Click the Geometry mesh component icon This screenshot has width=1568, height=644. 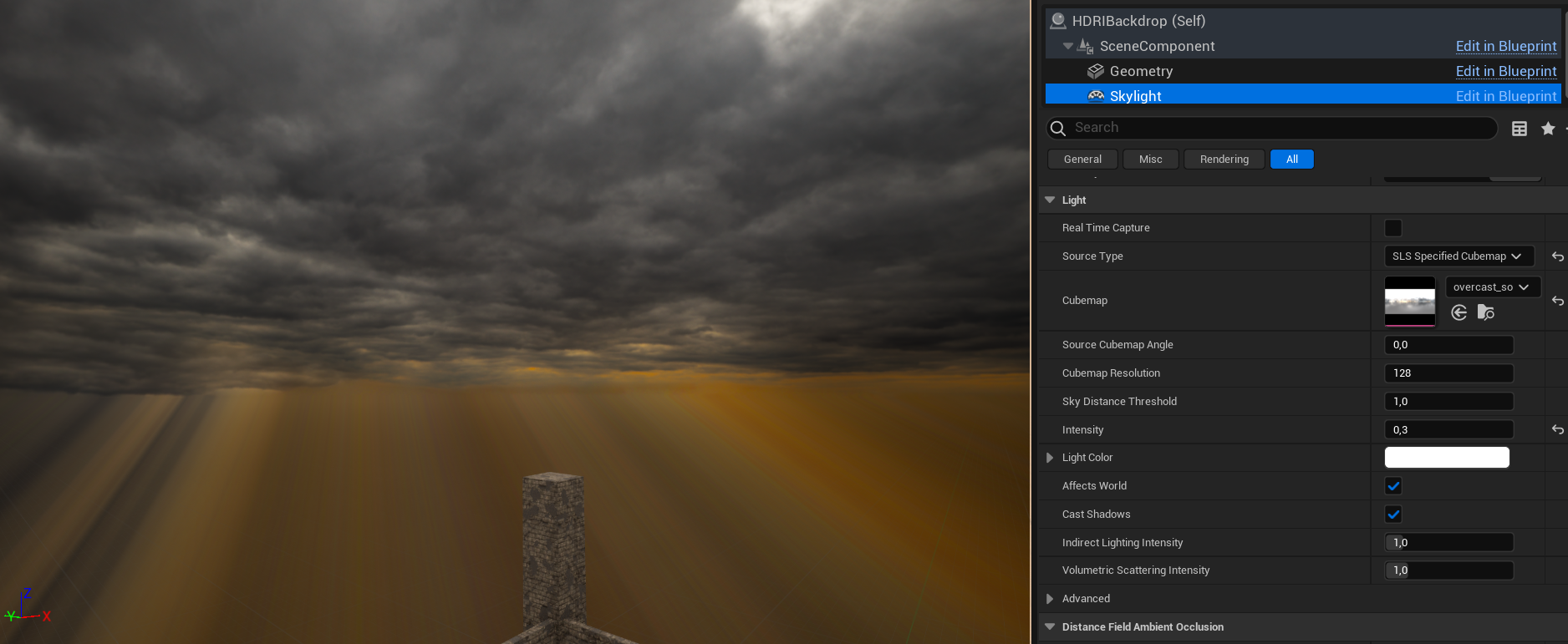tap(1096, 71)
